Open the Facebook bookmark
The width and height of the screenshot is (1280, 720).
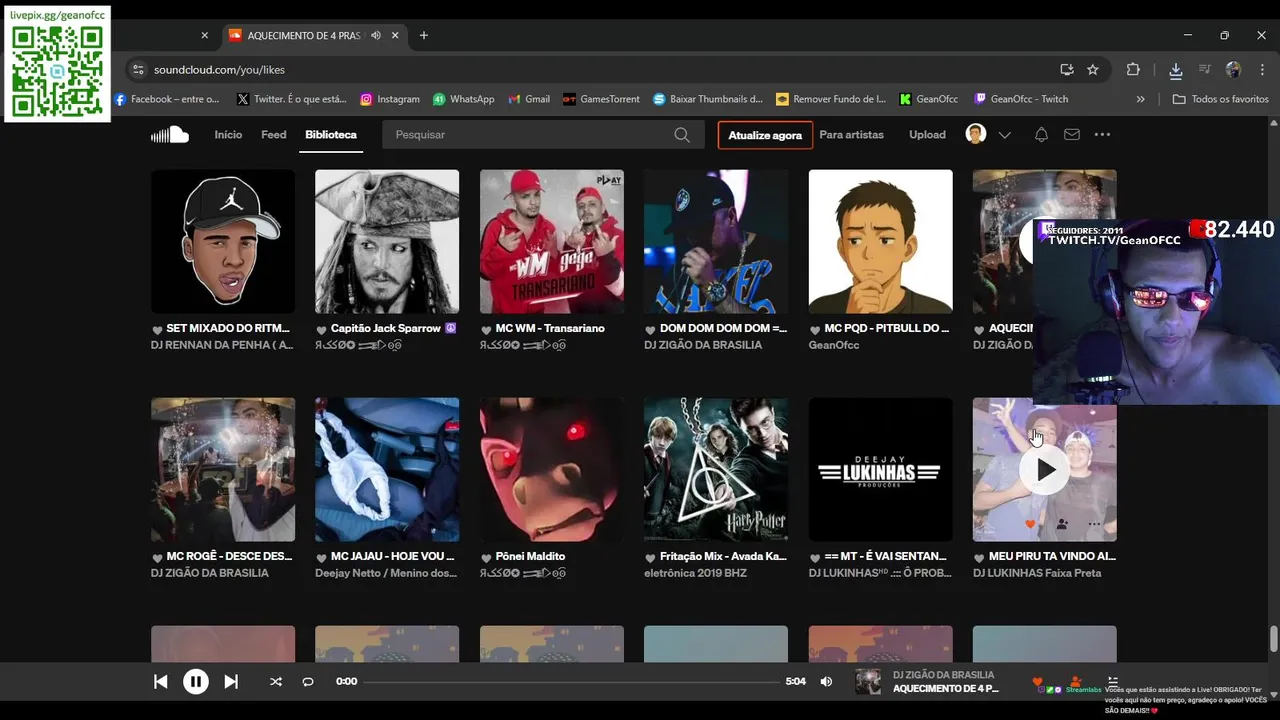pyautogui.click(x=166, y=99)
